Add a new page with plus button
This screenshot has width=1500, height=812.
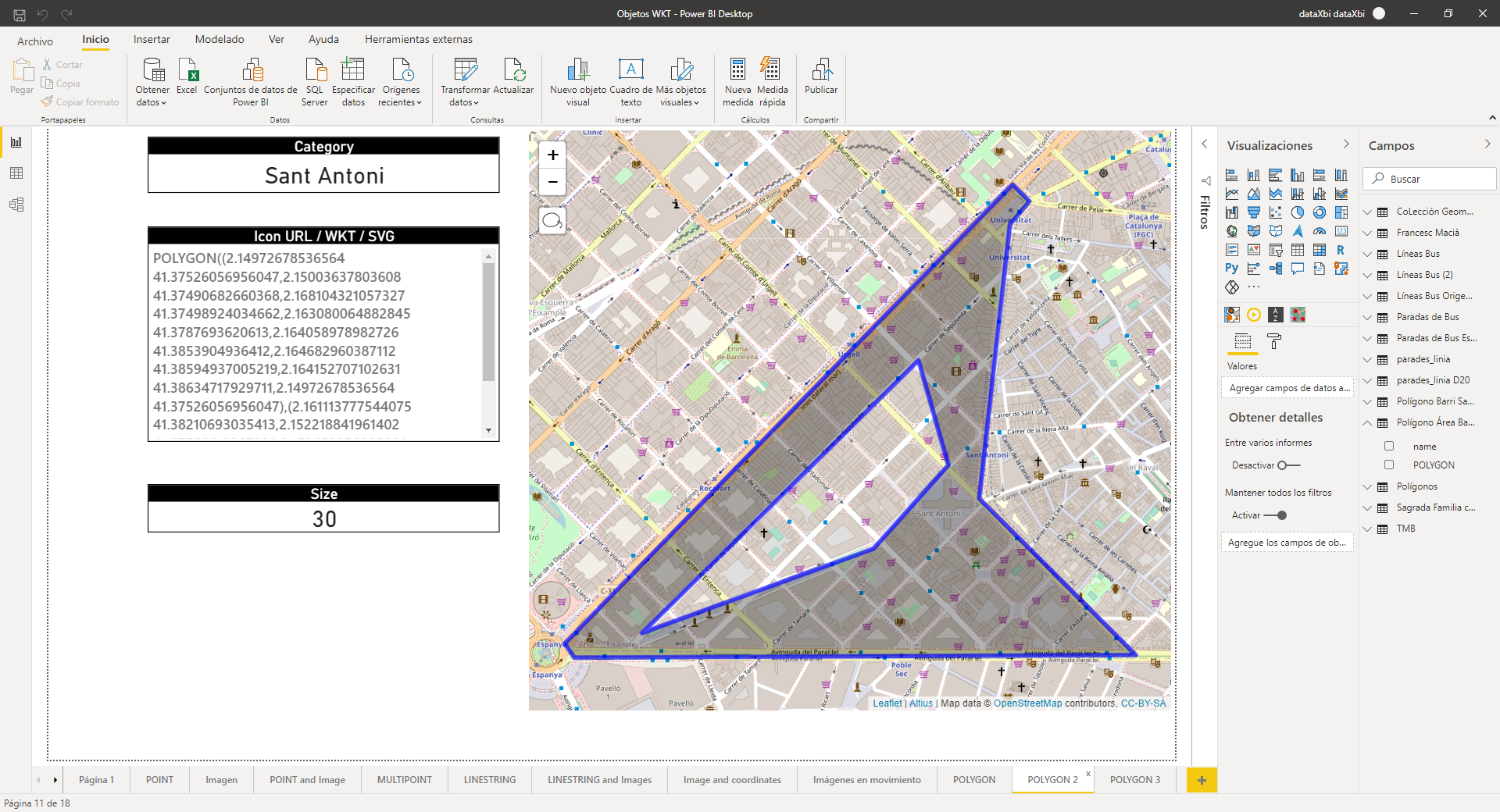[1202, 780]
